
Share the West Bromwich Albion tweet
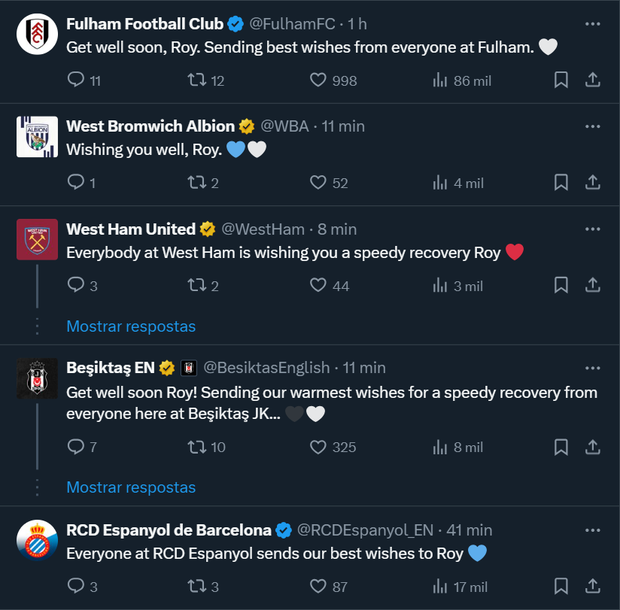(x=592, y=183)
